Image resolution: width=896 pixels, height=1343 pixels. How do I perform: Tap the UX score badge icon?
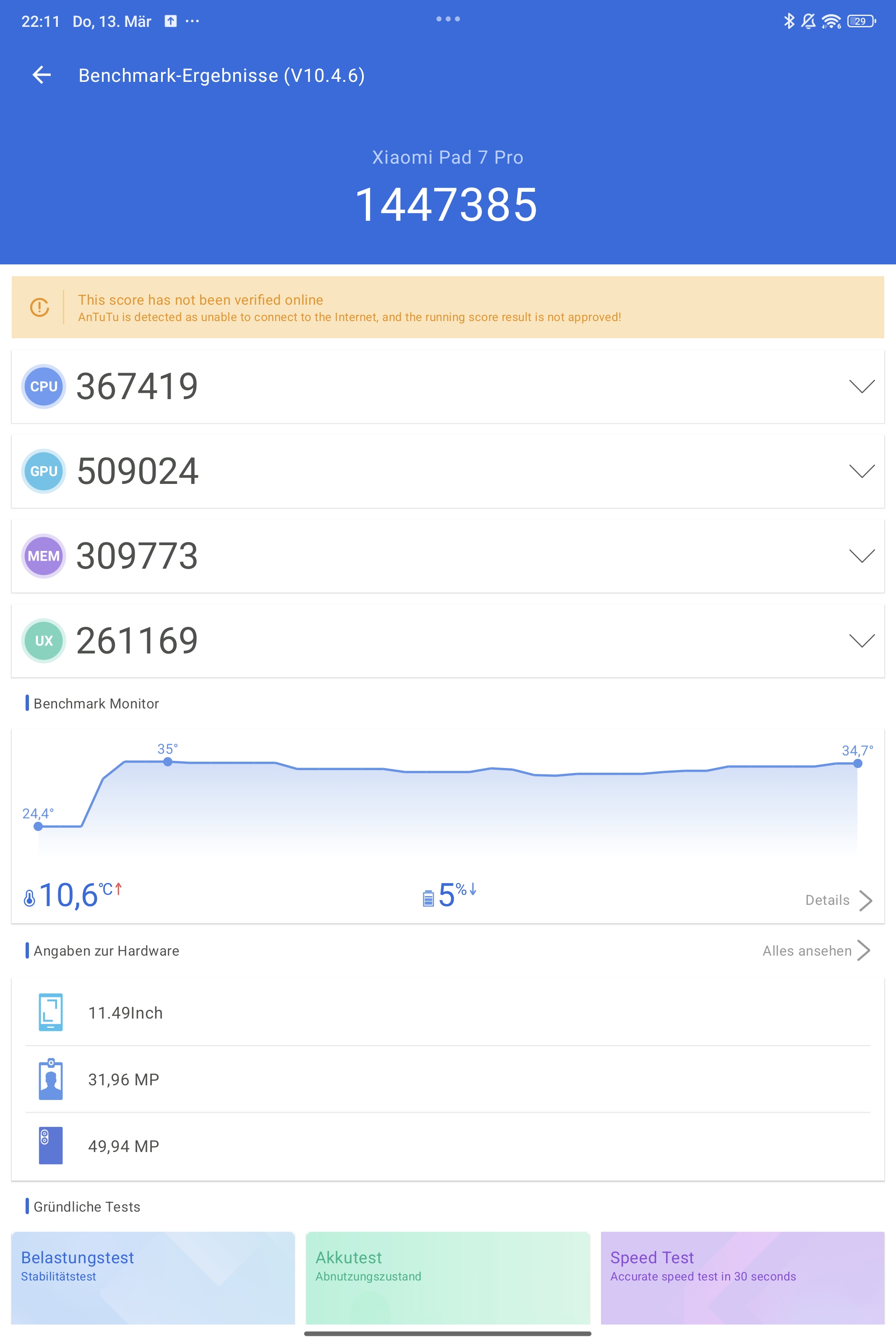pyautogui.click(x=44, y=641)
